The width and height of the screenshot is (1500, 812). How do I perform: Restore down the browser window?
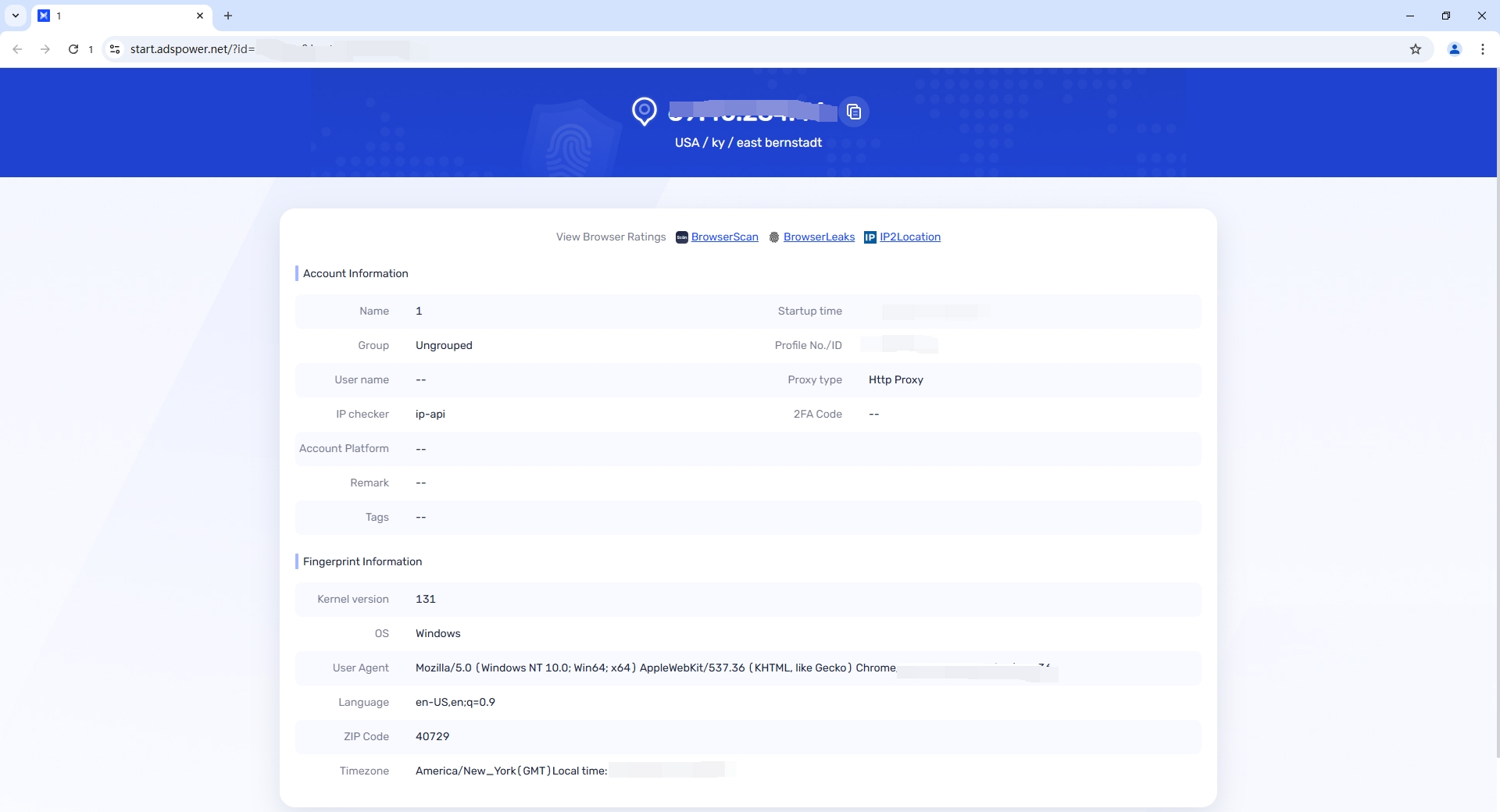pyautogui.click(x=1446, y=16)
